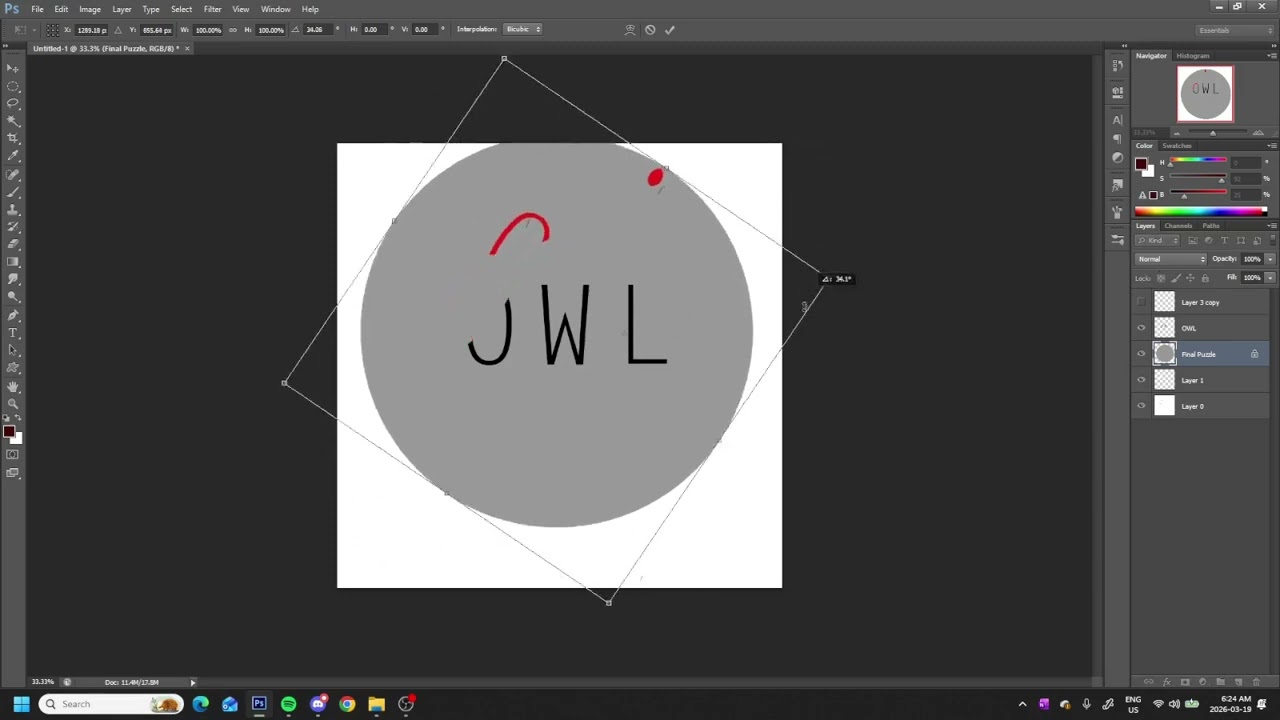The image size is (1280, 720).
Task: Hide the Layer 1 layer
Action: point(1141,380)
